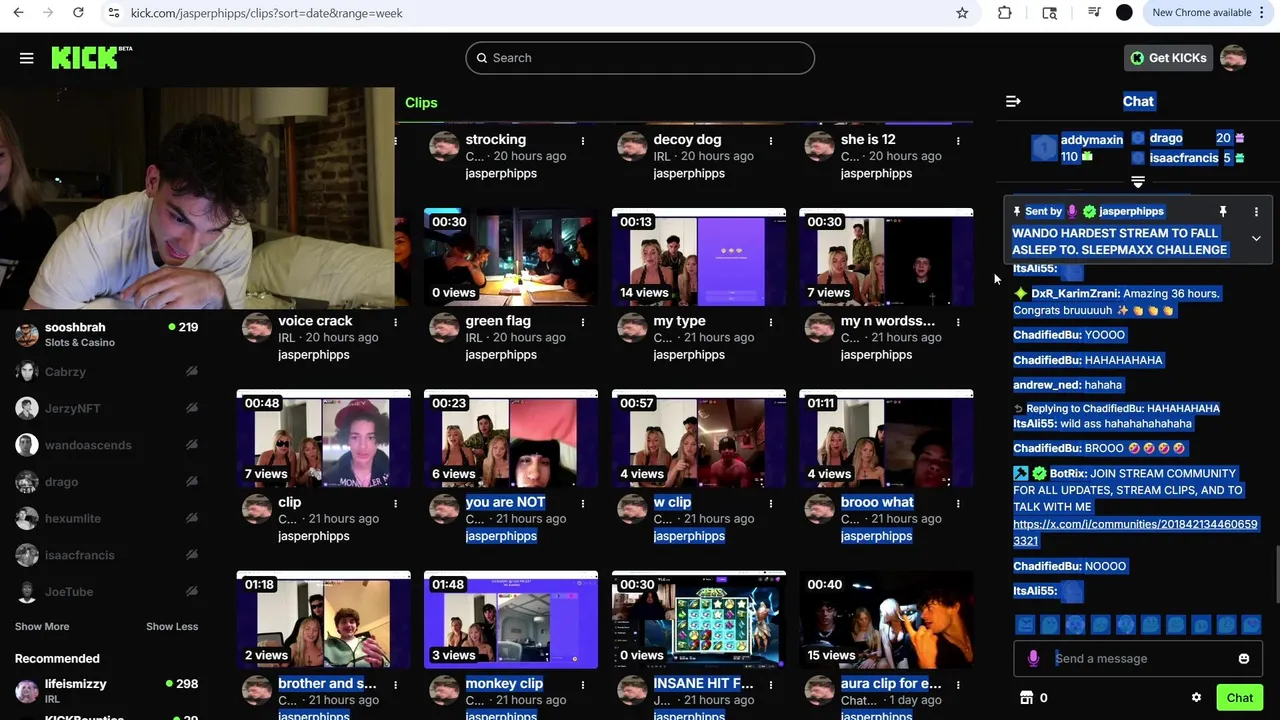Click addymaxin in chat leaderboard

pos(1091,140)
